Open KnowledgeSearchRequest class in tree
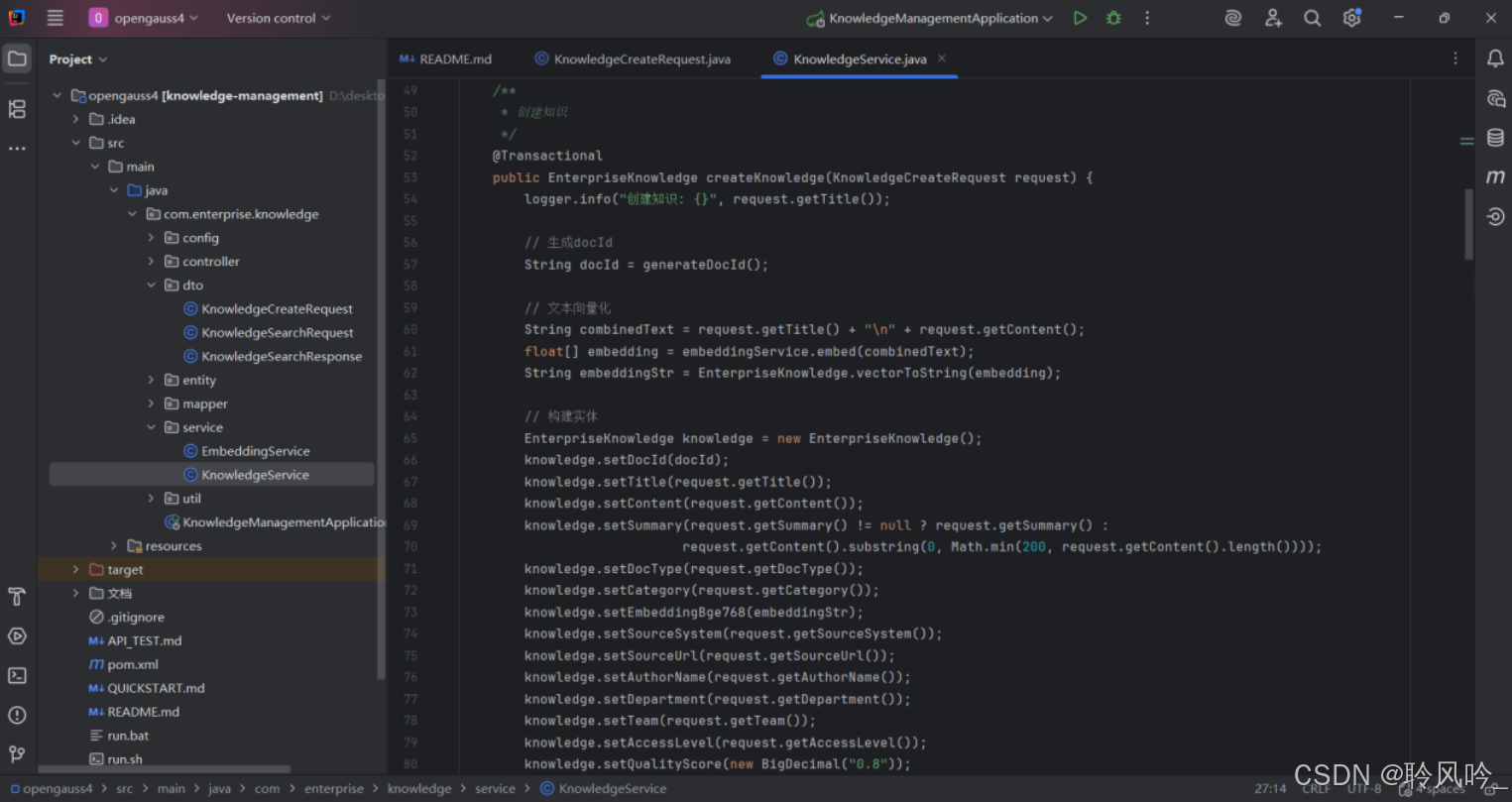Screen dimensions: 1512x802 (x=268, y=333)
